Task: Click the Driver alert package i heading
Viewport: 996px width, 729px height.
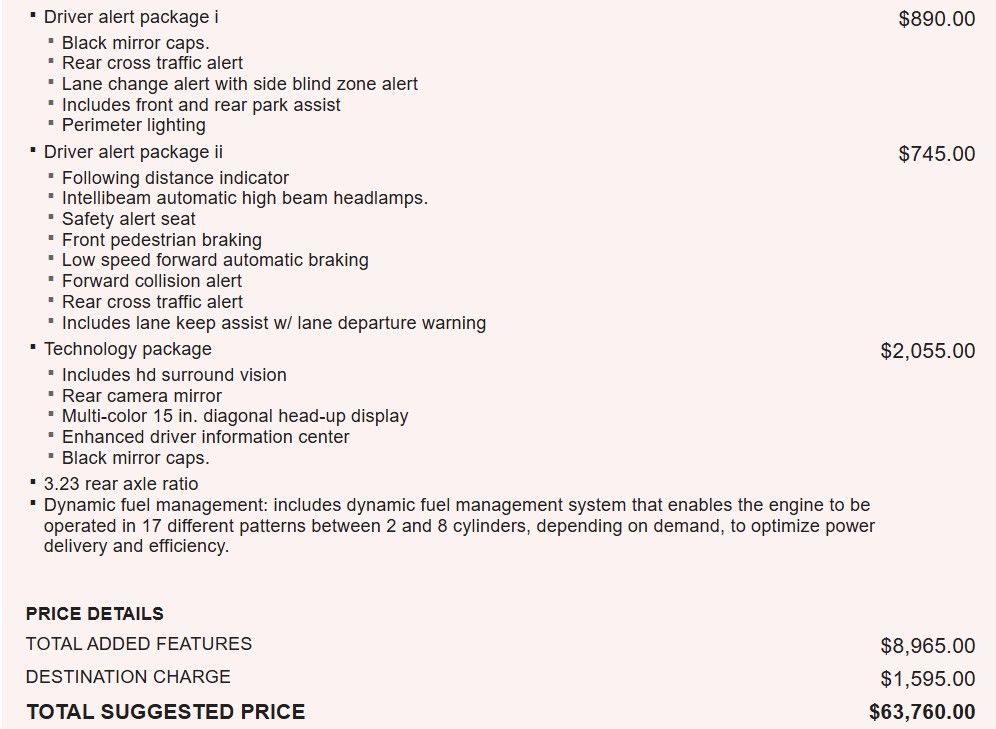Action: (x=131, y=17)
